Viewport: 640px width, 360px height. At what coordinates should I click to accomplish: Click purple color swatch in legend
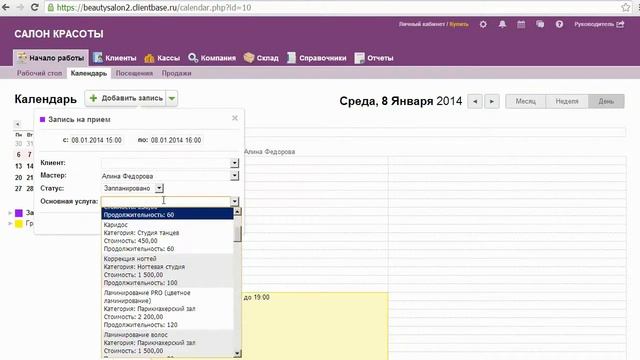click(x=19, y=213)
